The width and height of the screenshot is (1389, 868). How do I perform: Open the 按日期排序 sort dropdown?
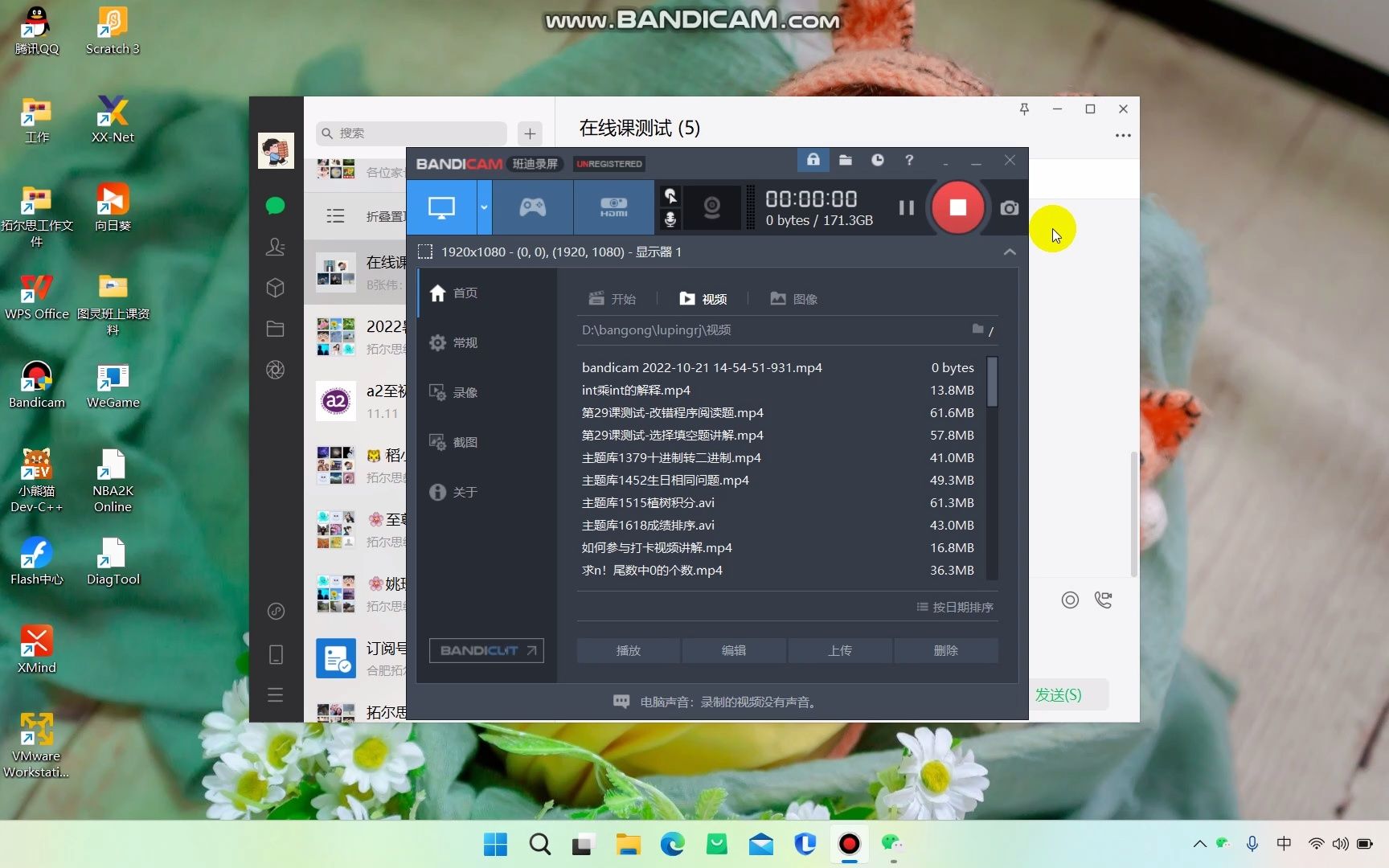(x=955, y=607)
